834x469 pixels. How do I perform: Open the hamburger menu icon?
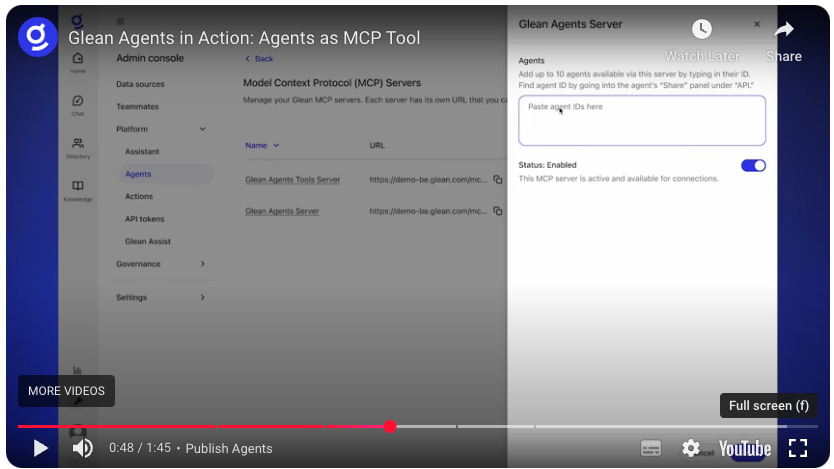click(x=120, y=22)
